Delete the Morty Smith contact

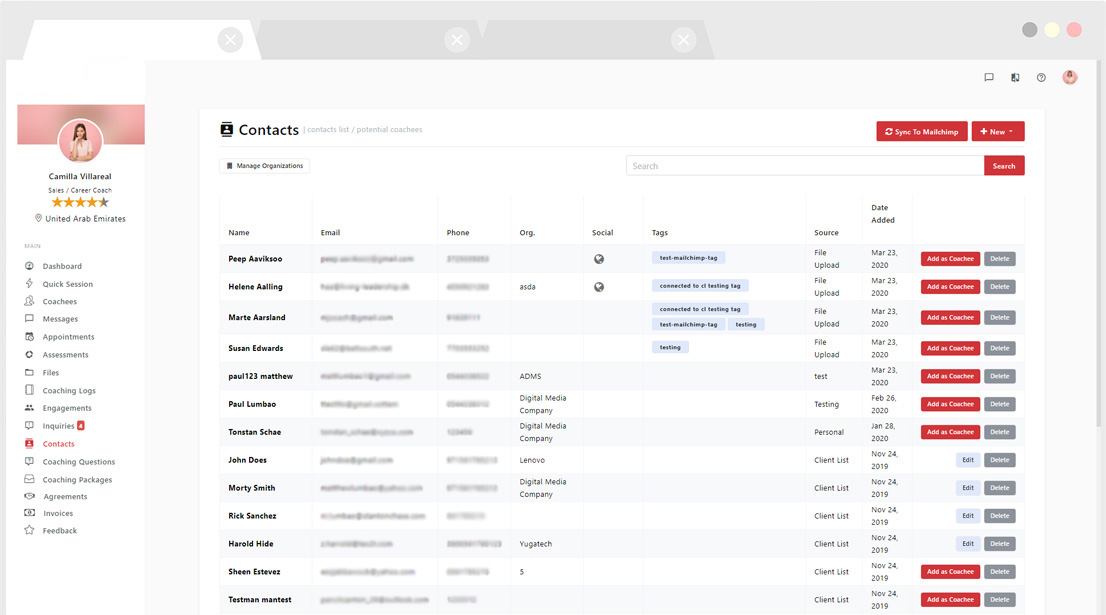pos(999,488)
